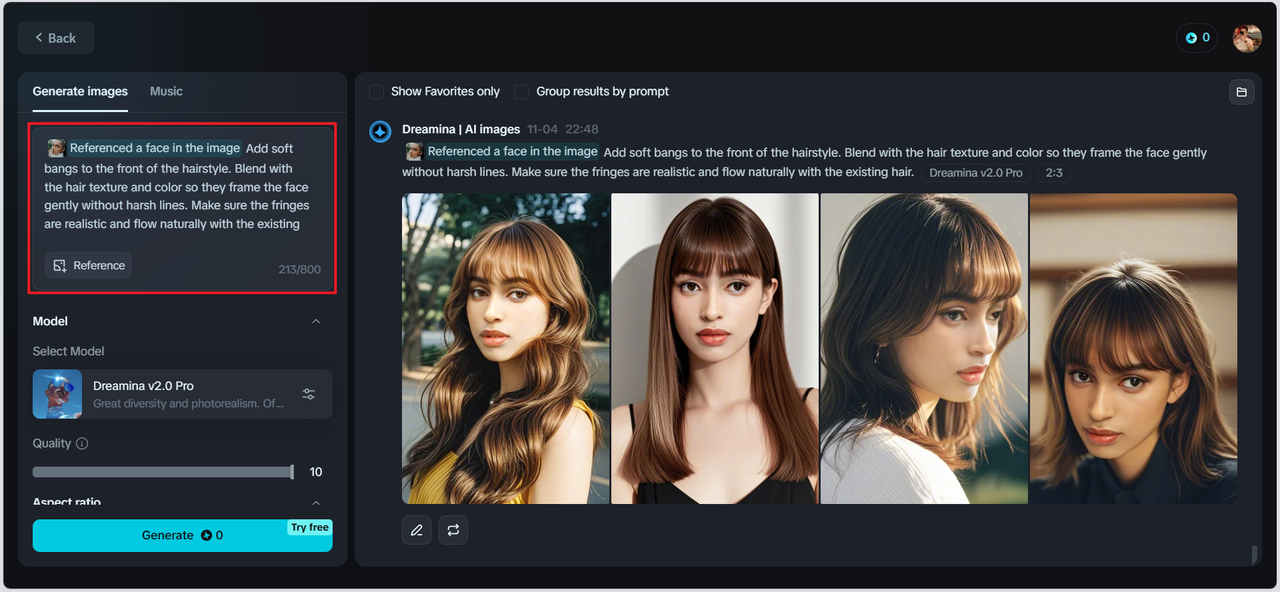Switch to the Generate images tab
The height and width of the screenshot is (592, 1280).
coord(80,91)
